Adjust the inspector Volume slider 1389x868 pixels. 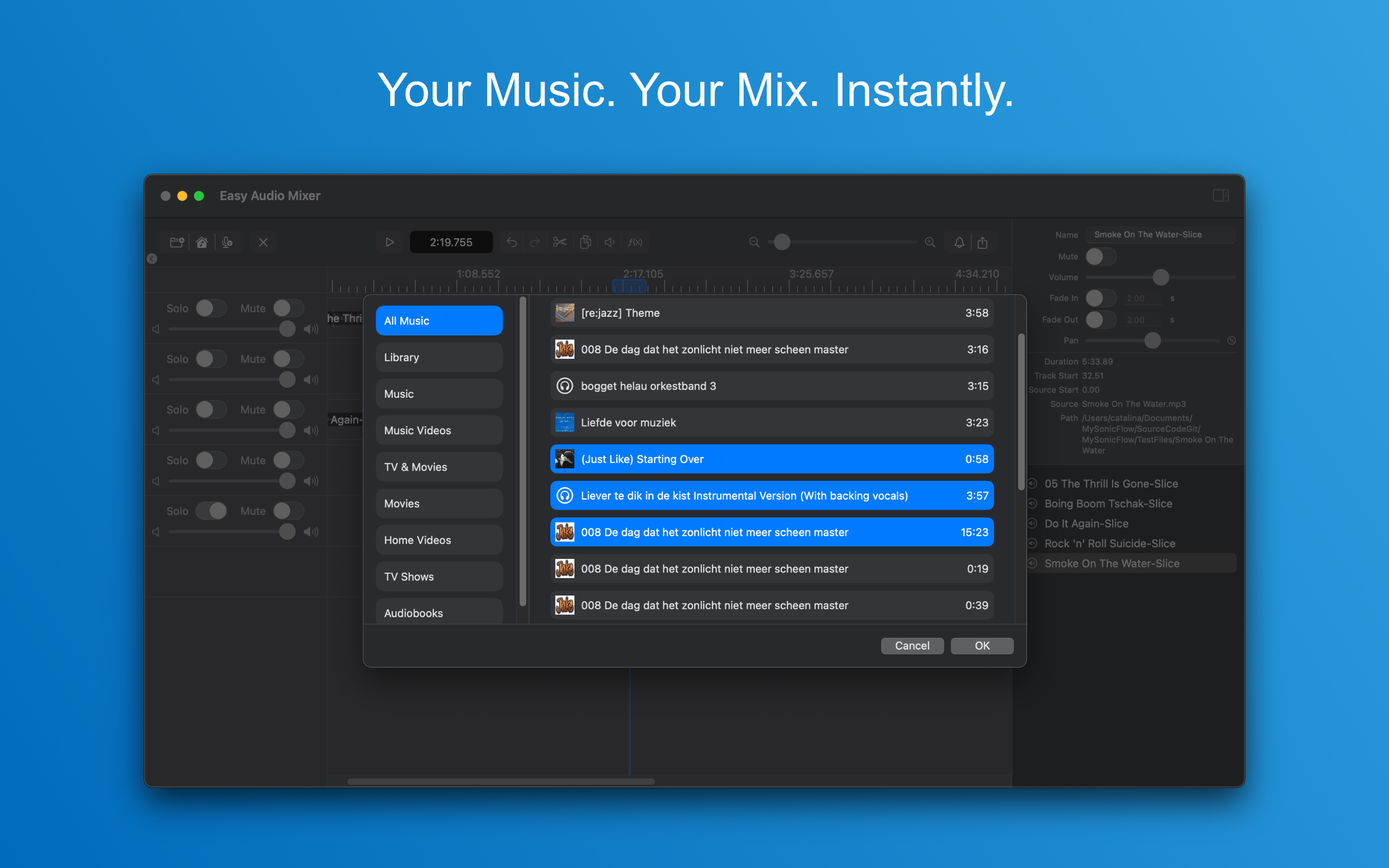point(1160,277)
